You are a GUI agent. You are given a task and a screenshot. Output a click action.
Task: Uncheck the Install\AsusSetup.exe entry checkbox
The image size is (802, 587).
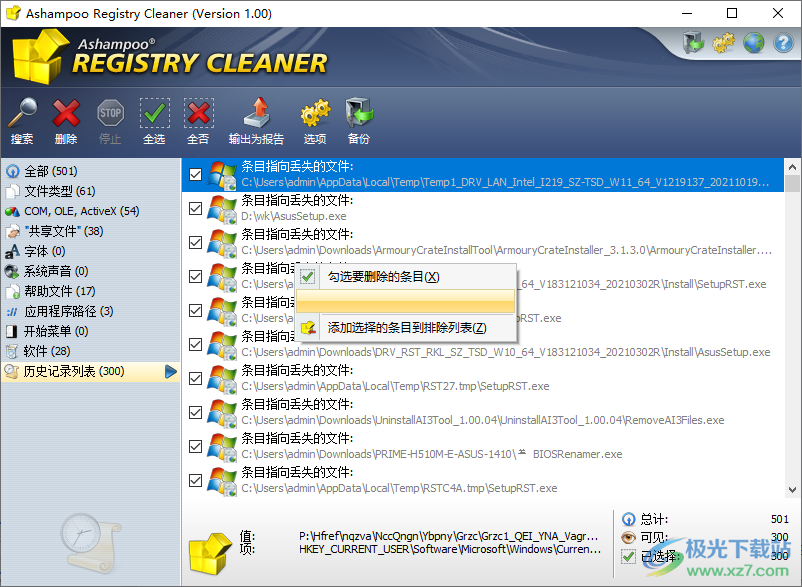195,345
